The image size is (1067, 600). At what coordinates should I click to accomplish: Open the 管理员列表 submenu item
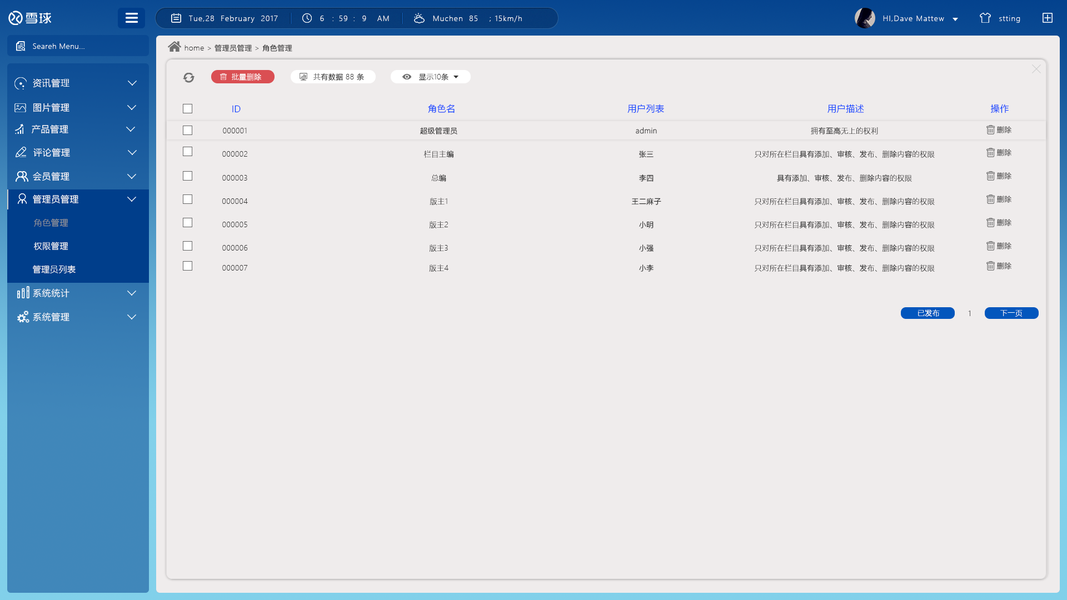54,269
